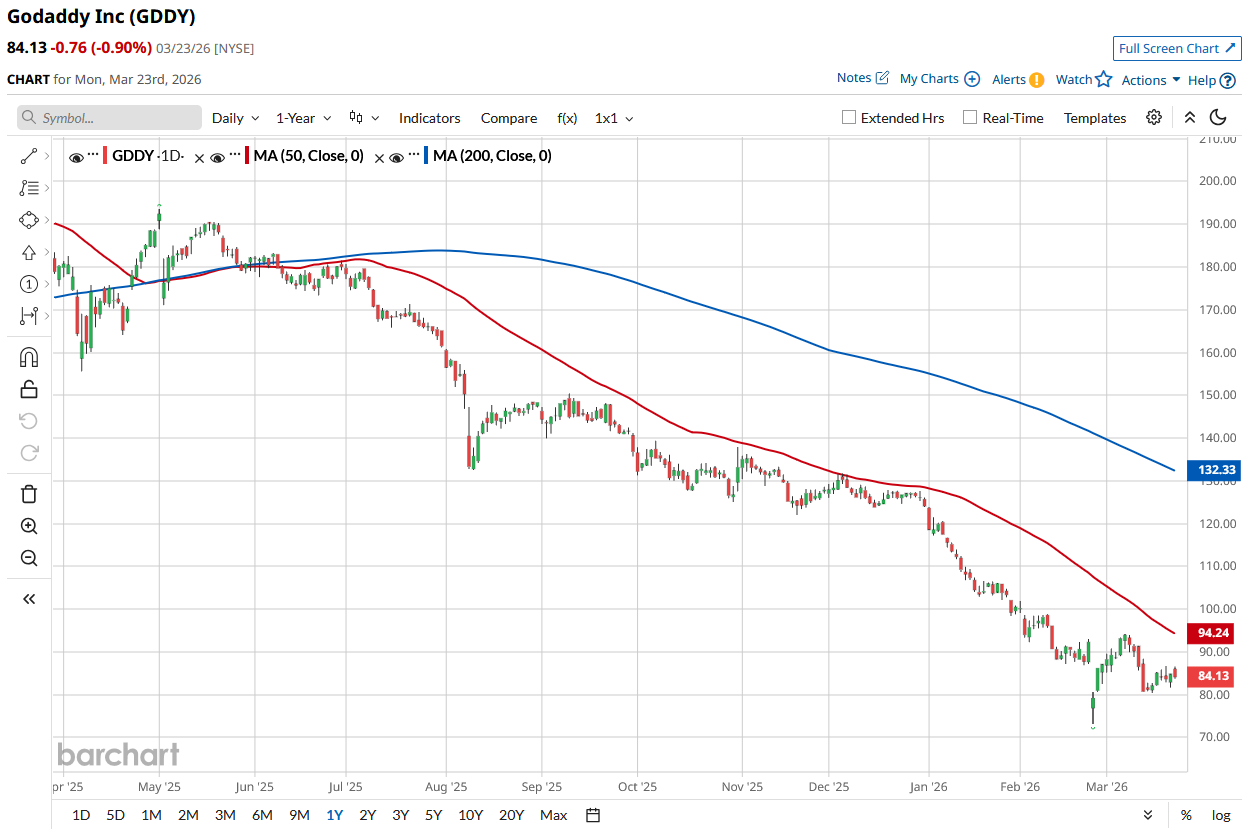Select the Max range tab

(554, 815)
